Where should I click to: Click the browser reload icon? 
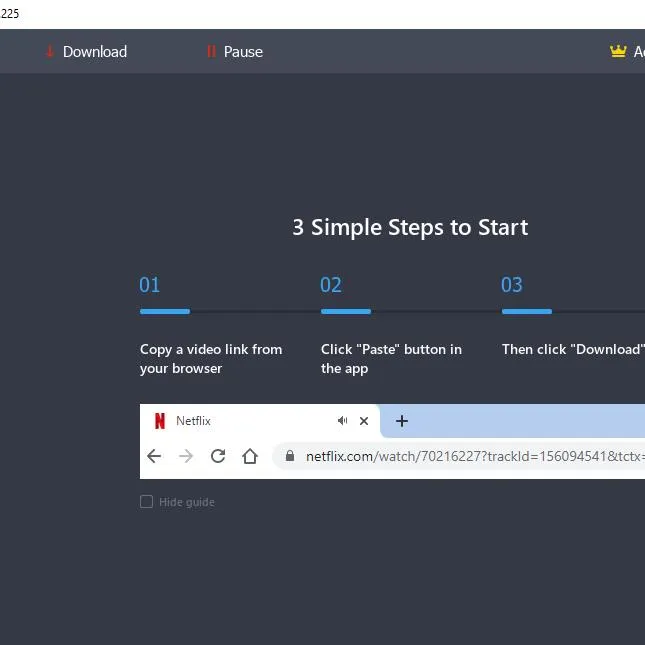(218, 456)
